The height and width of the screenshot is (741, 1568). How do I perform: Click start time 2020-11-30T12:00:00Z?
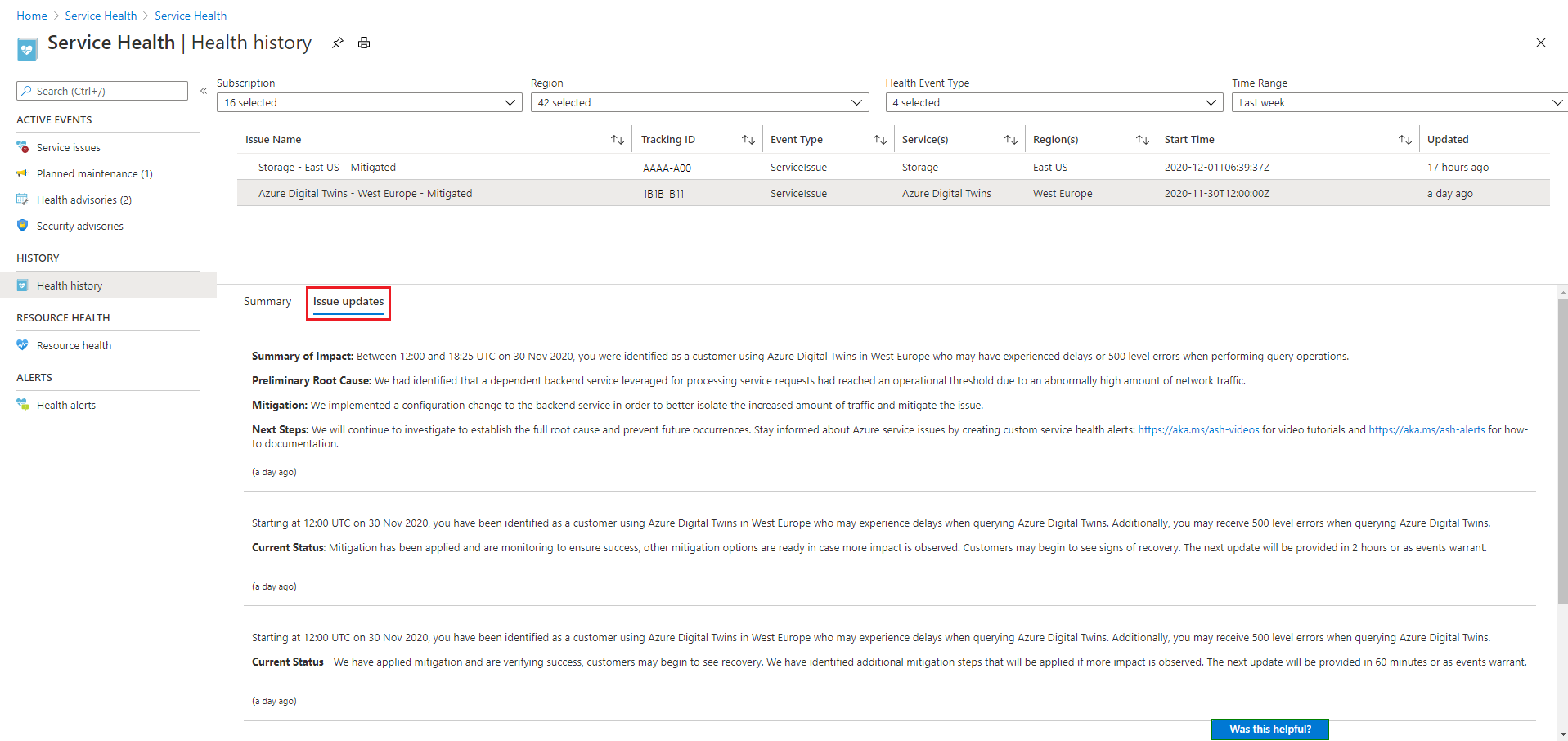1217,194
